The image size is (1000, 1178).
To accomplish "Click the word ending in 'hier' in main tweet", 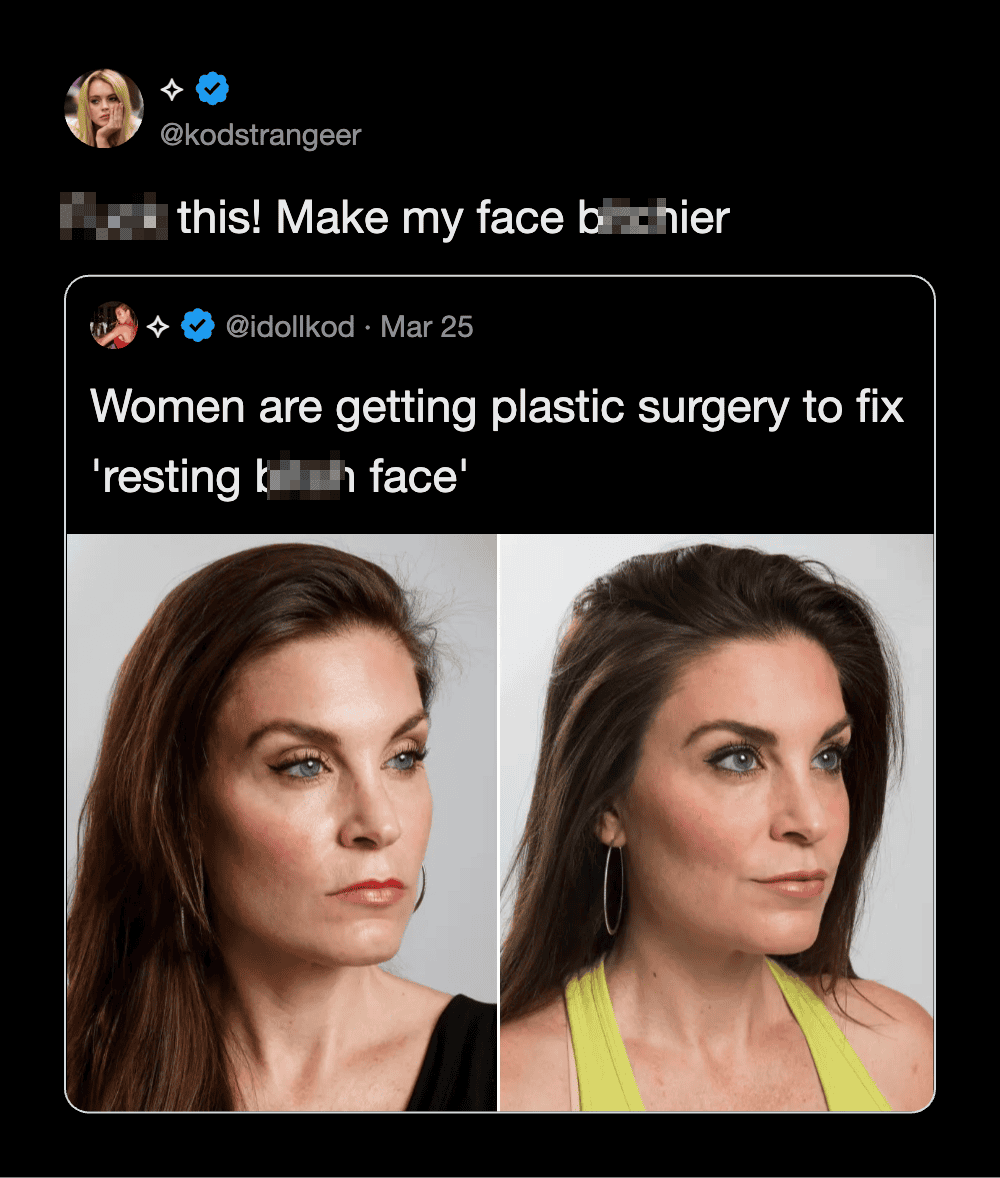I will pyautogui.click(x=654, y=218).
